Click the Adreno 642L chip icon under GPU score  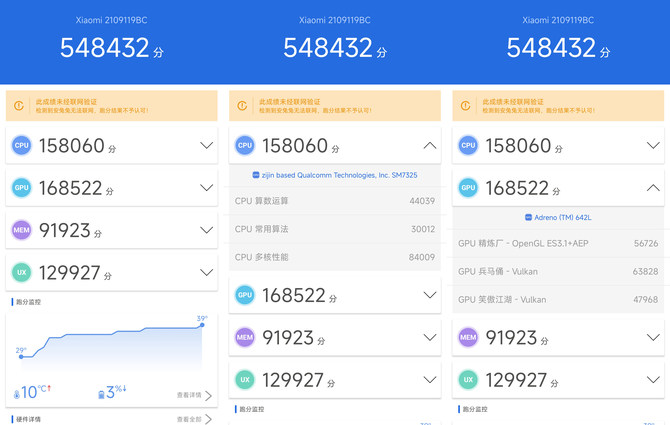pos(527,217)
